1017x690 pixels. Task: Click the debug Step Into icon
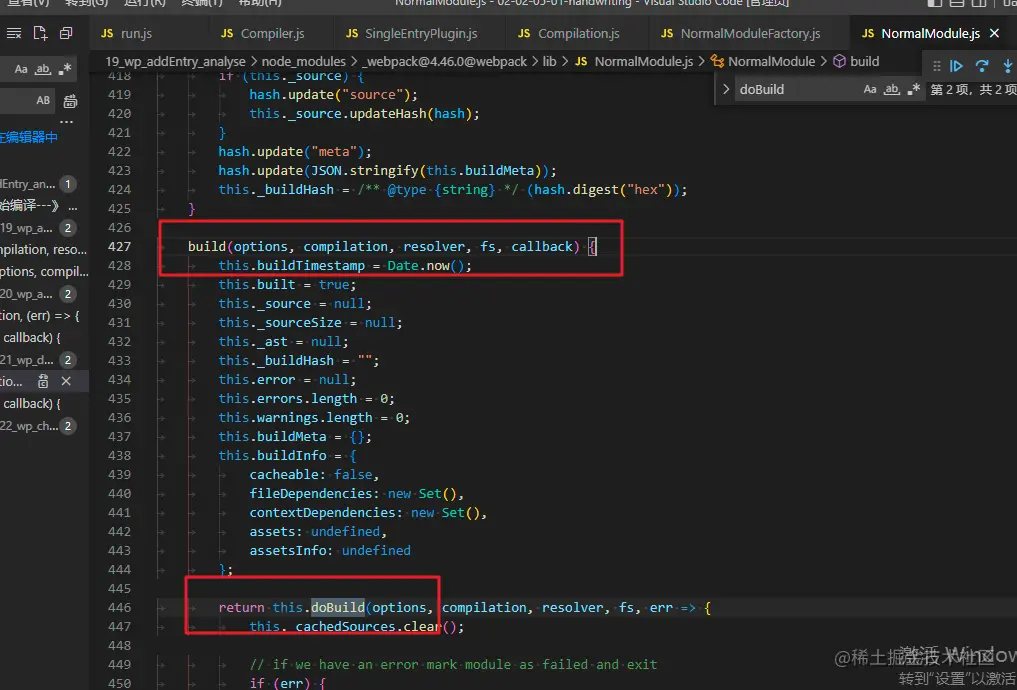[x=1008, y=66]
